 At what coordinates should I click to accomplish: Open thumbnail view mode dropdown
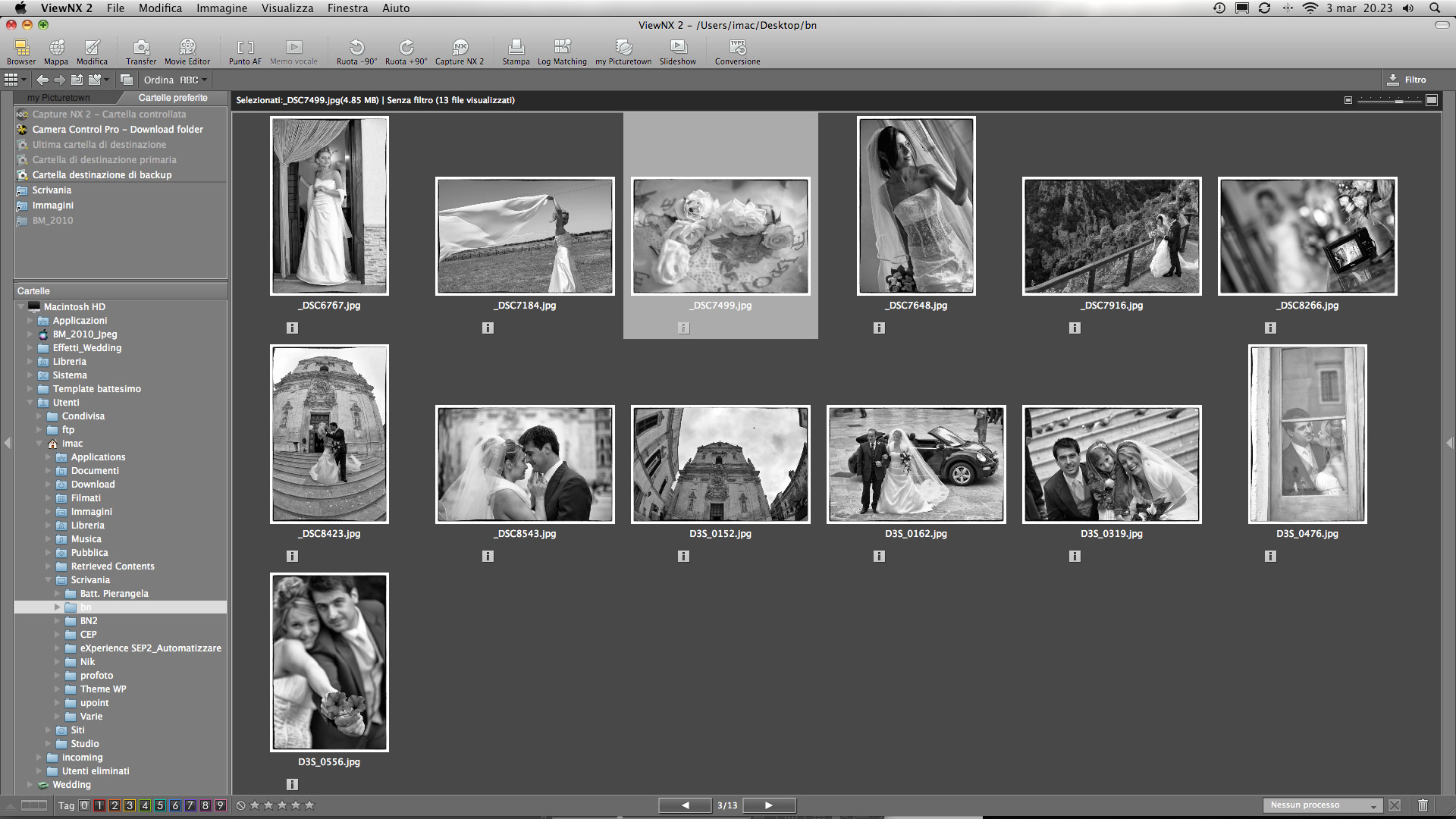coord(15,80)
